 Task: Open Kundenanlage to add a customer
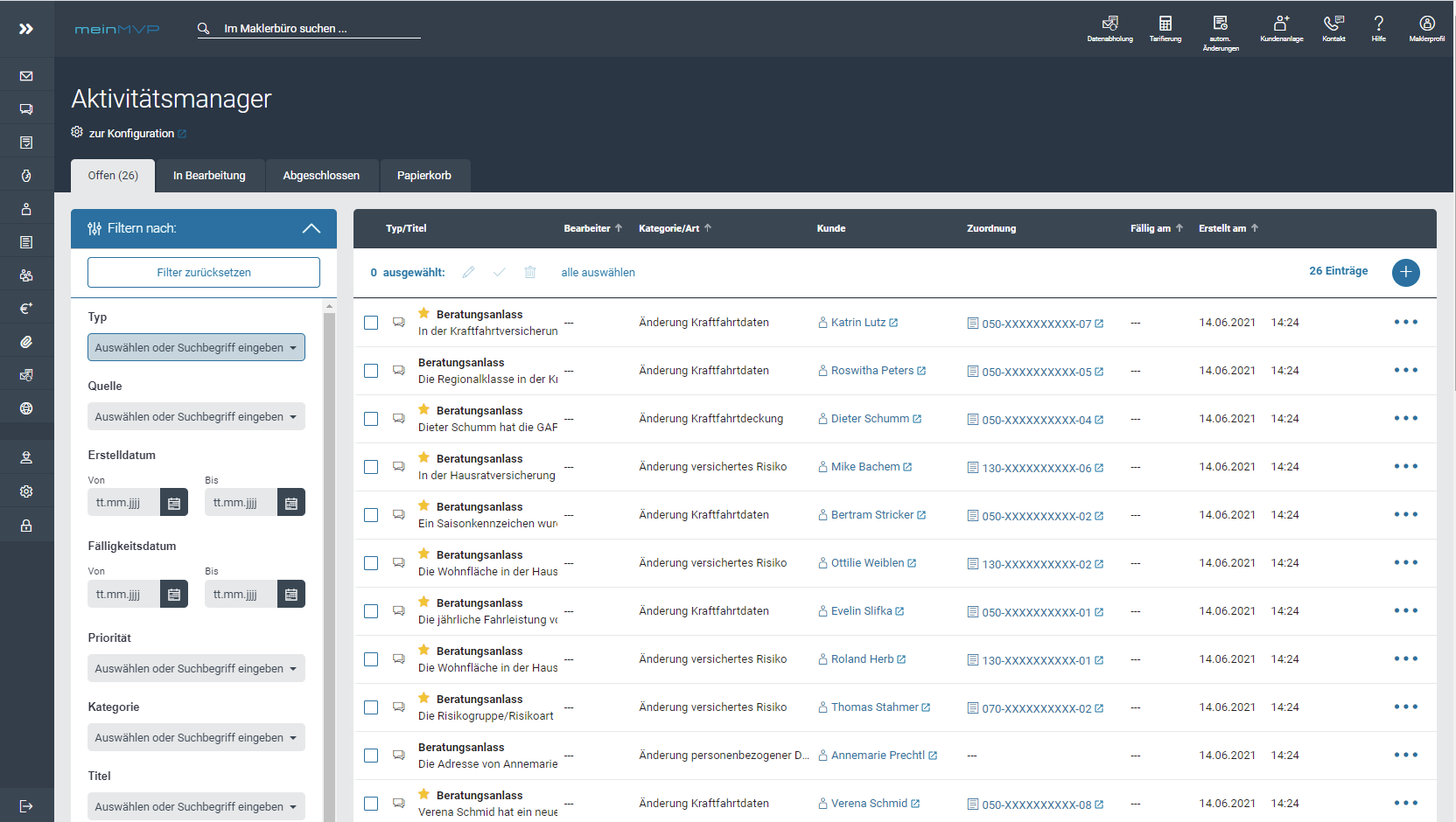point(1281,28)
